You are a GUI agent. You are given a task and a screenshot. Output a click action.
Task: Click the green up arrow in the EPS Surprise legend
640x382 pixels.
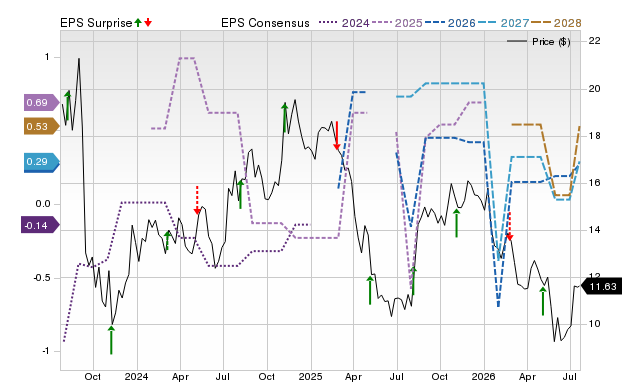138,22
